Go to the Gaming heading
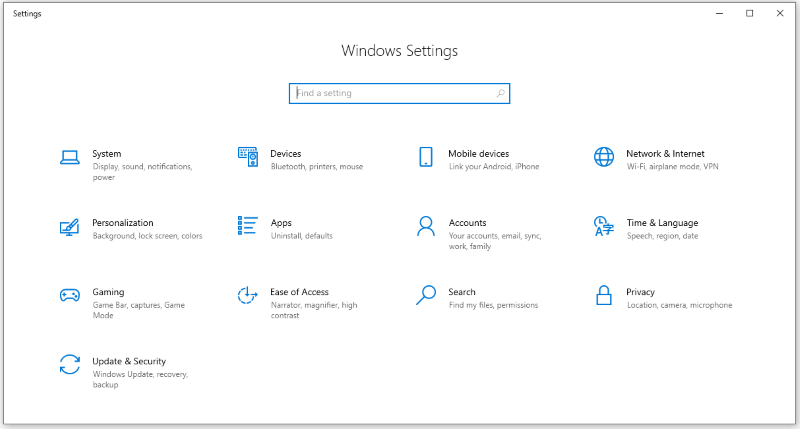 108,292
